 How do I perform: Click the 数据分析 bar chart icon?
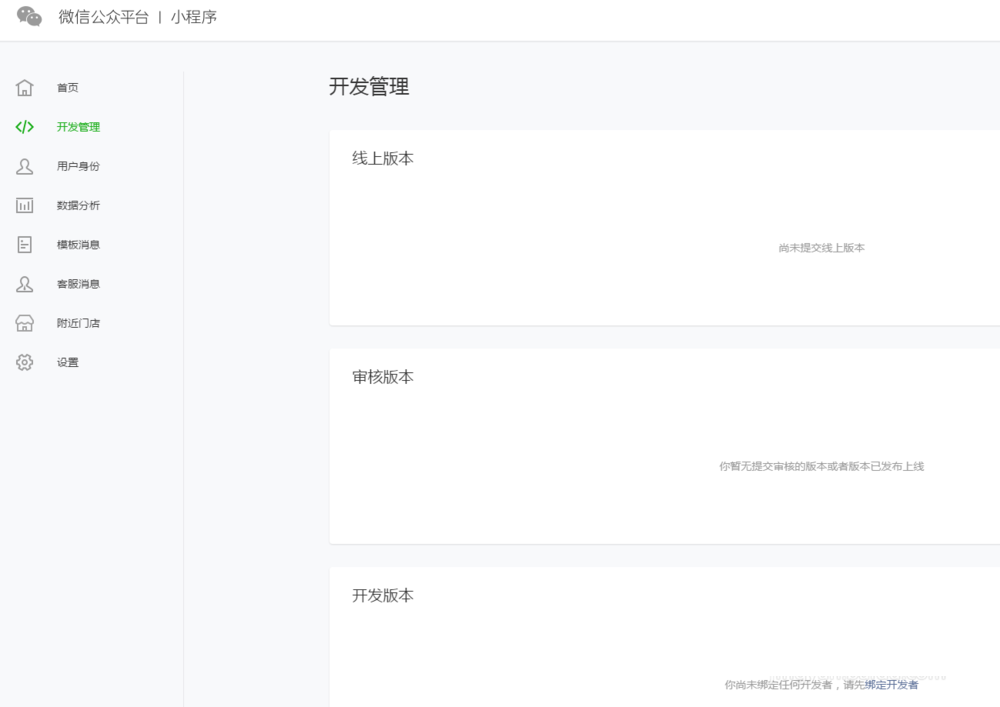click(24, 205)
